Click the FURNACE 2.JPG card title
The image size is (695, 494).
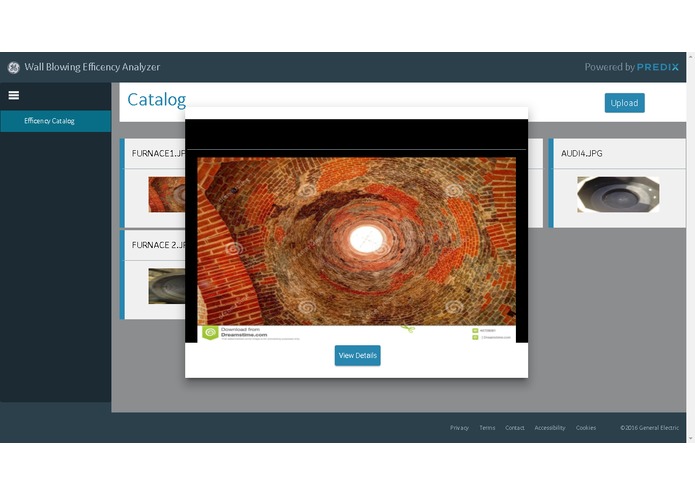[158, 245]
